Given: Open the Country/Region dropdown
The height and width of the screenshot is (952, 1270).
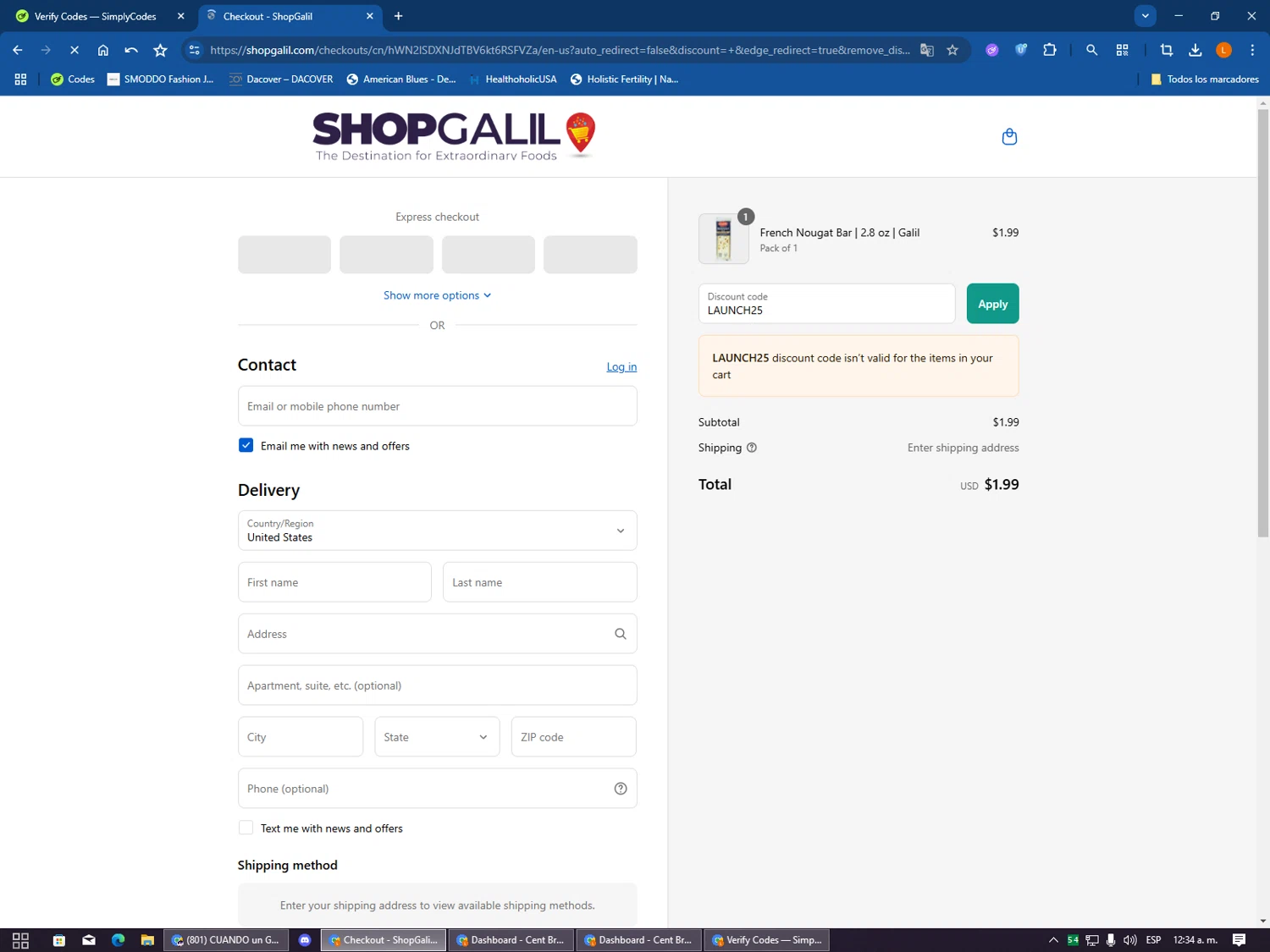Looking at the screenshot, I should click(437, 531).
